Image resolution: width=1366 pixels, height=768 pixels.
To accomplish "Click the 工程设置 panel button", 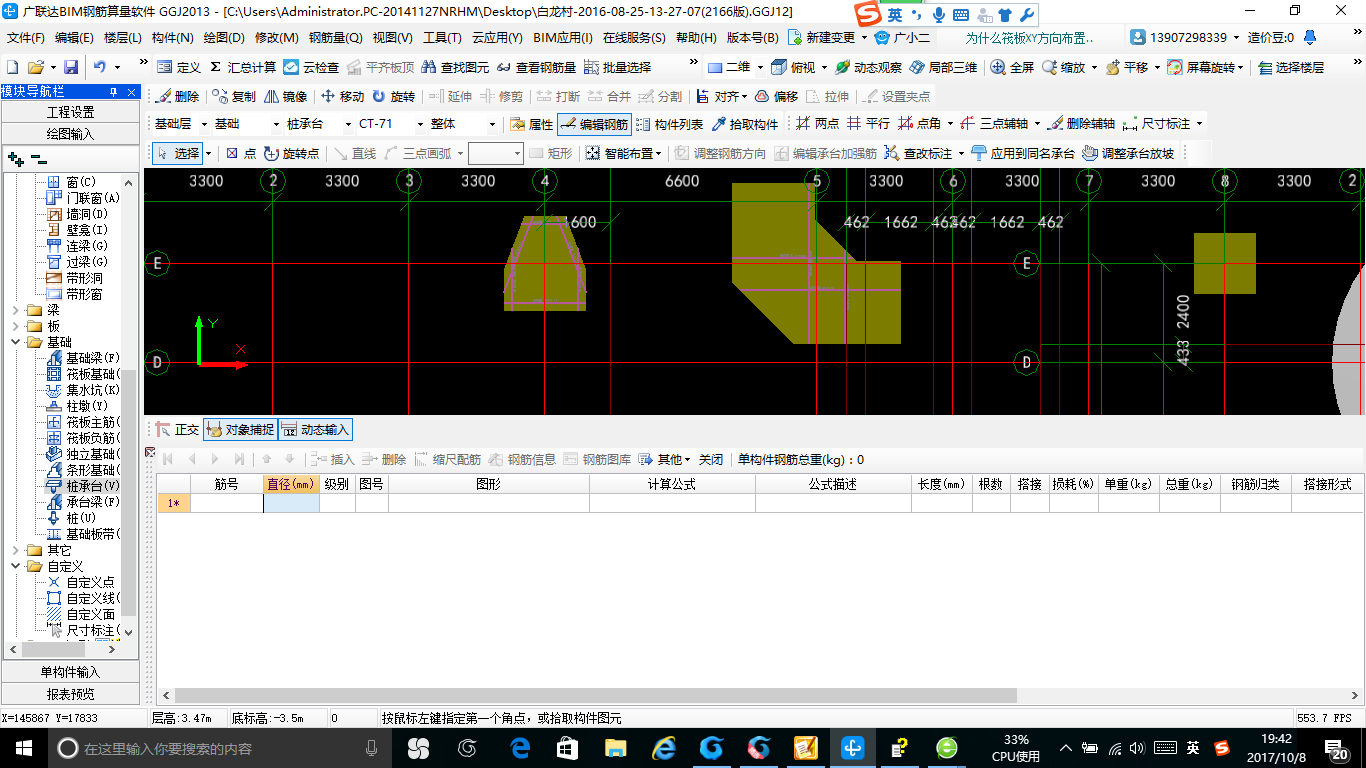I will pyautogui.click(x=71, y=112).
